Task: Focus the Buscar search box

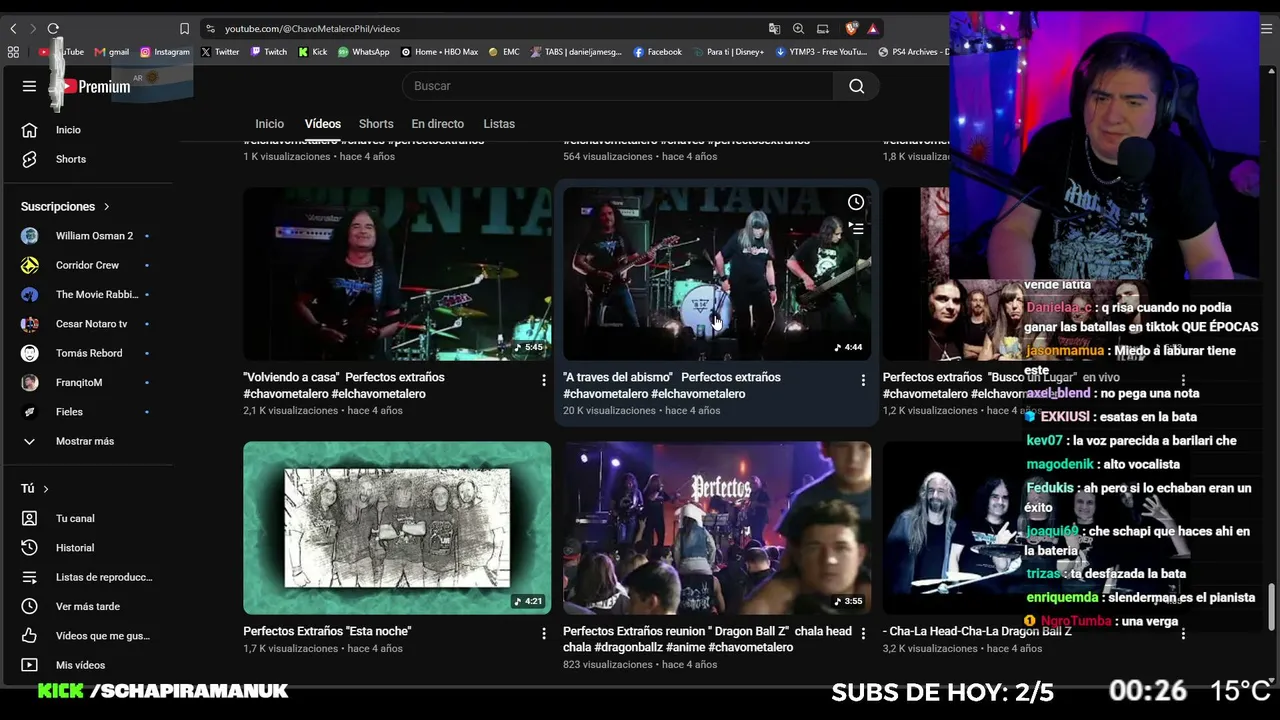Action: tap(618, 86)
